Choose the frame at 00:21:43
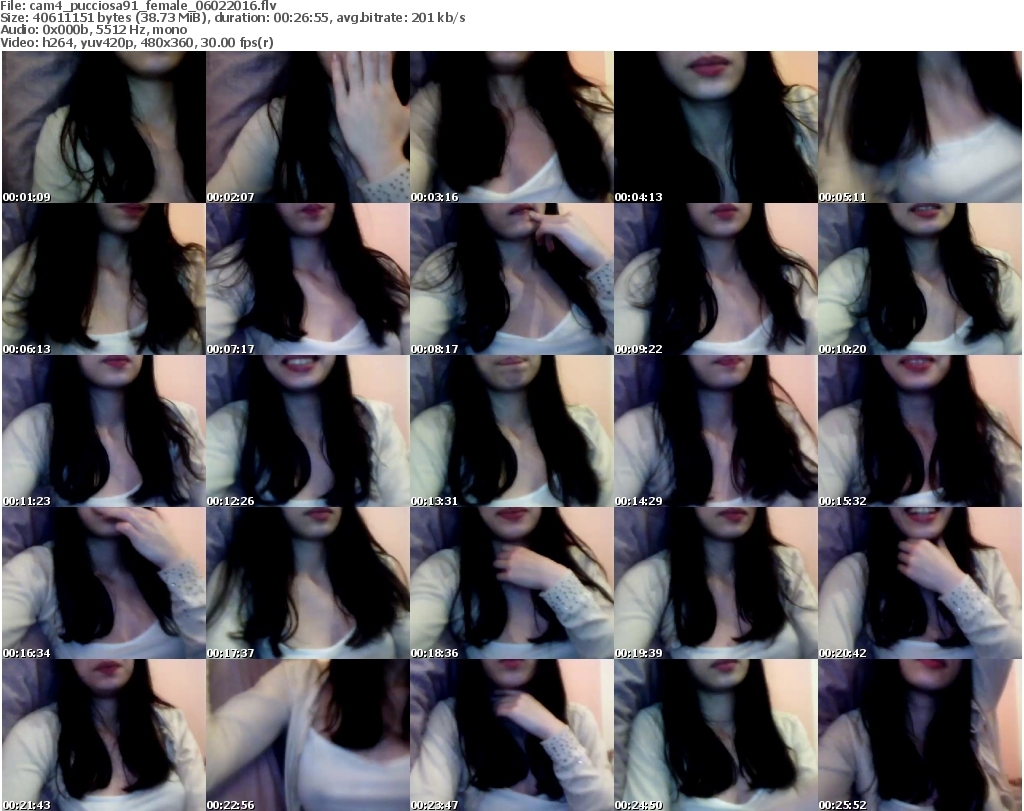 click(x=104, y=735)
